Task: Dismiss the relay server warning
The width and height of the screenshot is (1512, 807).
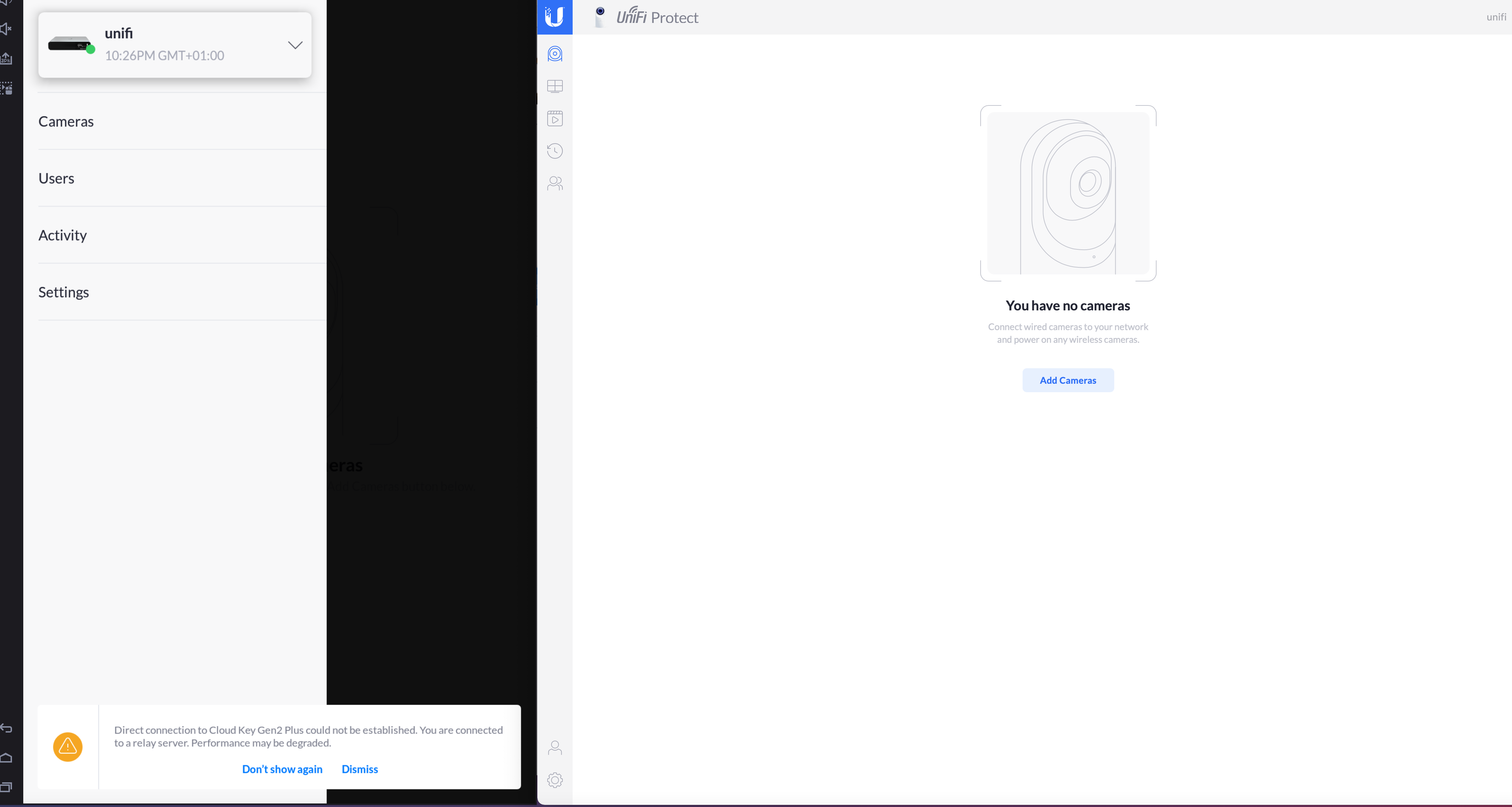Action: [x=359, y=770]
